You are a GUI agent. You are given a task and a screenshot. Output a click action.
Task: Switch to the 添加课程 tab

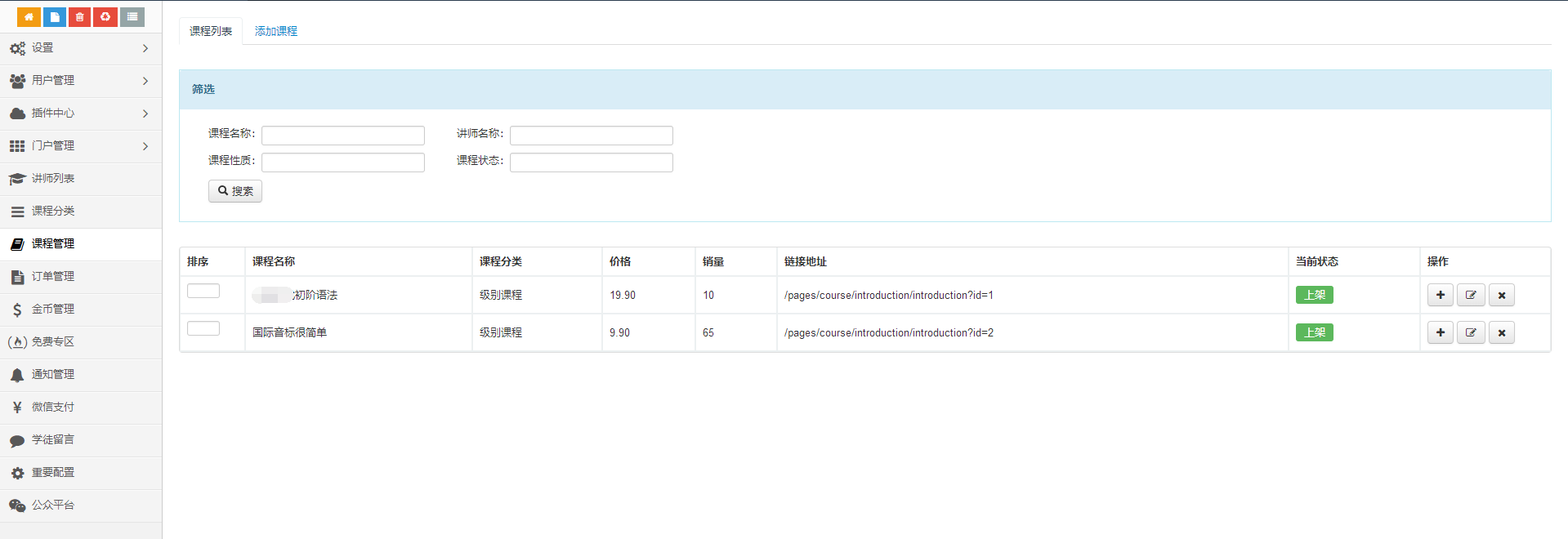[276, 31]
